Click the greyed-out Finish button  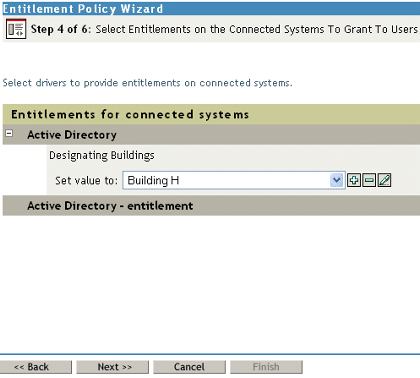266,367
